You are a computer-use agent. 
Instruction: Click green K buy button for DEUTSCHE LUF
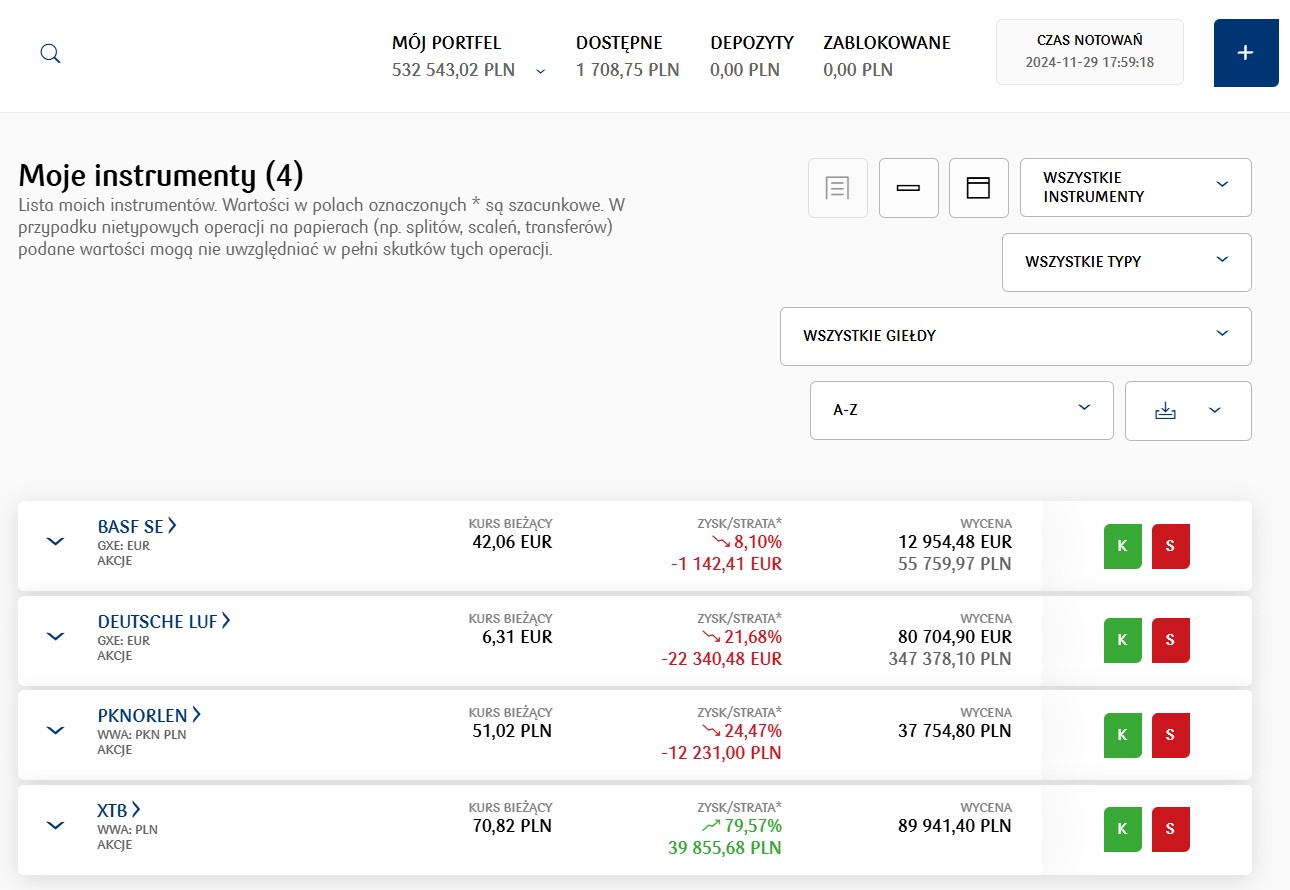[1122, 640]
